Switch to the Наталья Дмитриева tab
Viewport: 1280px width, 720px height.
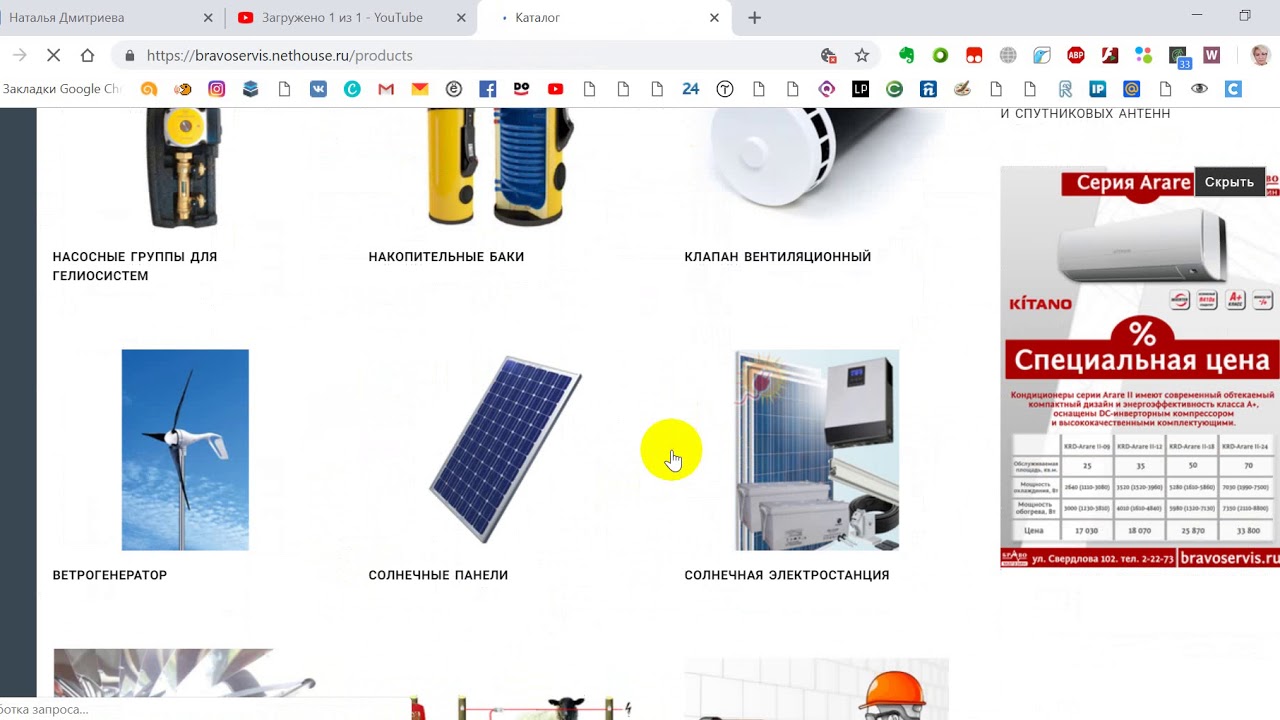[110, 18]
